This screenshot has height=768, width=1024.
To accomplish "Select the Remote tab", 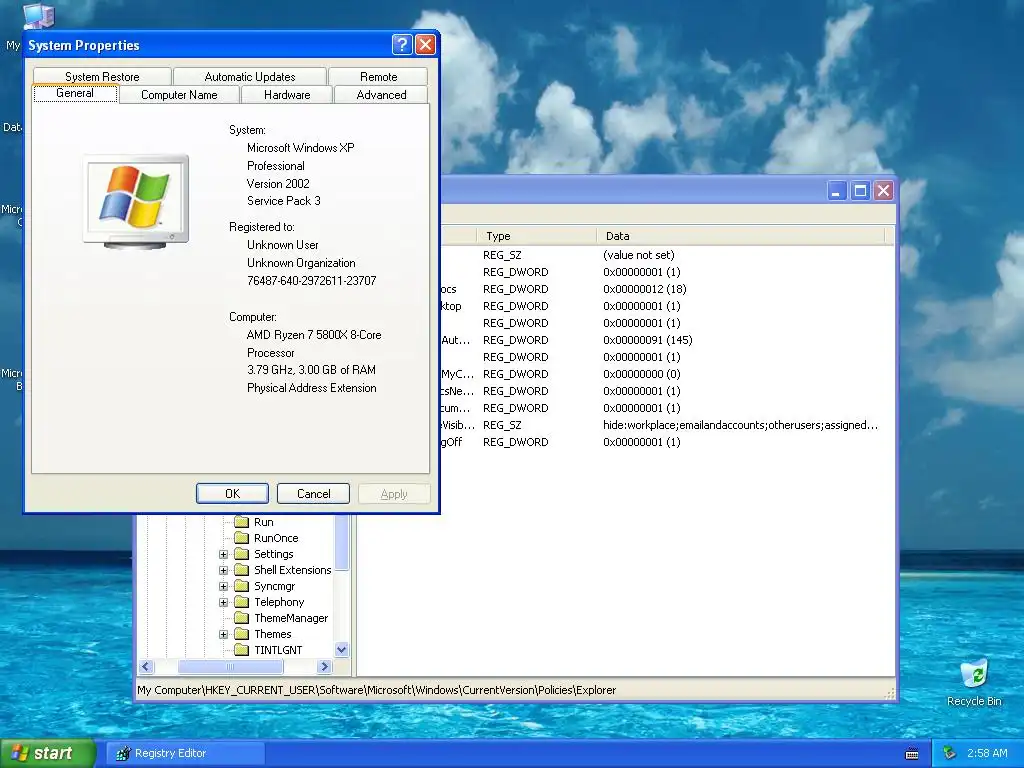I will 378,76.
